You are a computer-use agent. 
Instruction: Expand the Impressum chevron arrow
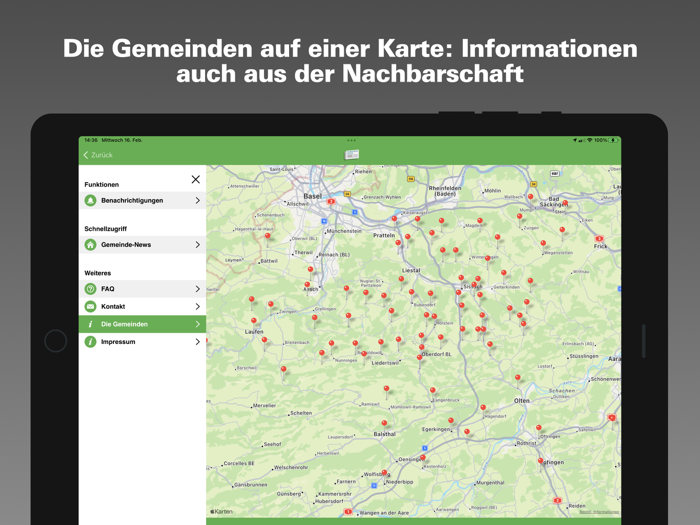click(198, 342)
